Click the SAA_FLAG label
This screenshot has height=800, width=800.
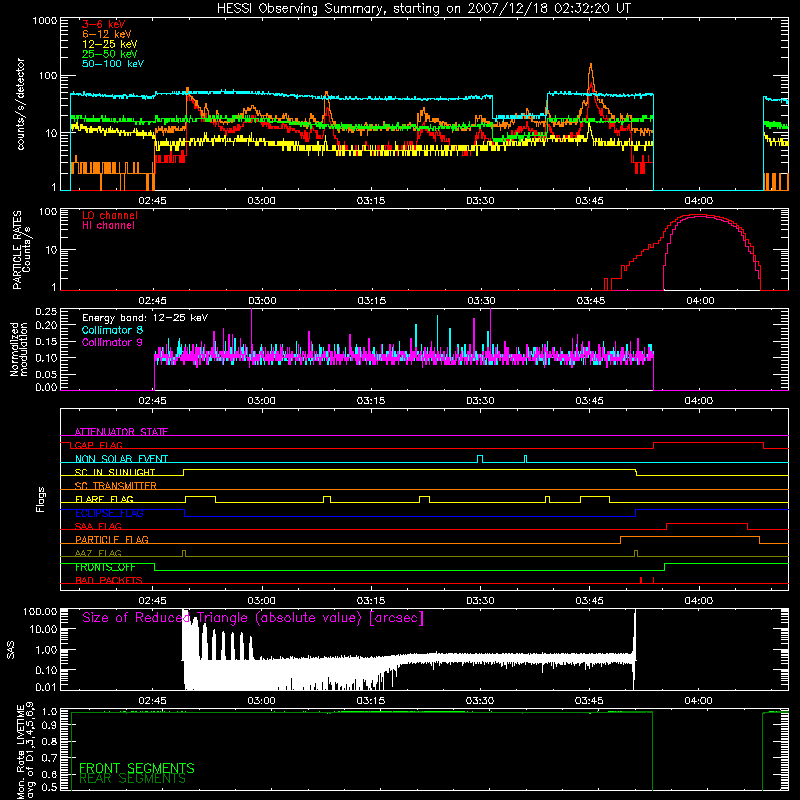pyautogui.click(x=98, y=526)
